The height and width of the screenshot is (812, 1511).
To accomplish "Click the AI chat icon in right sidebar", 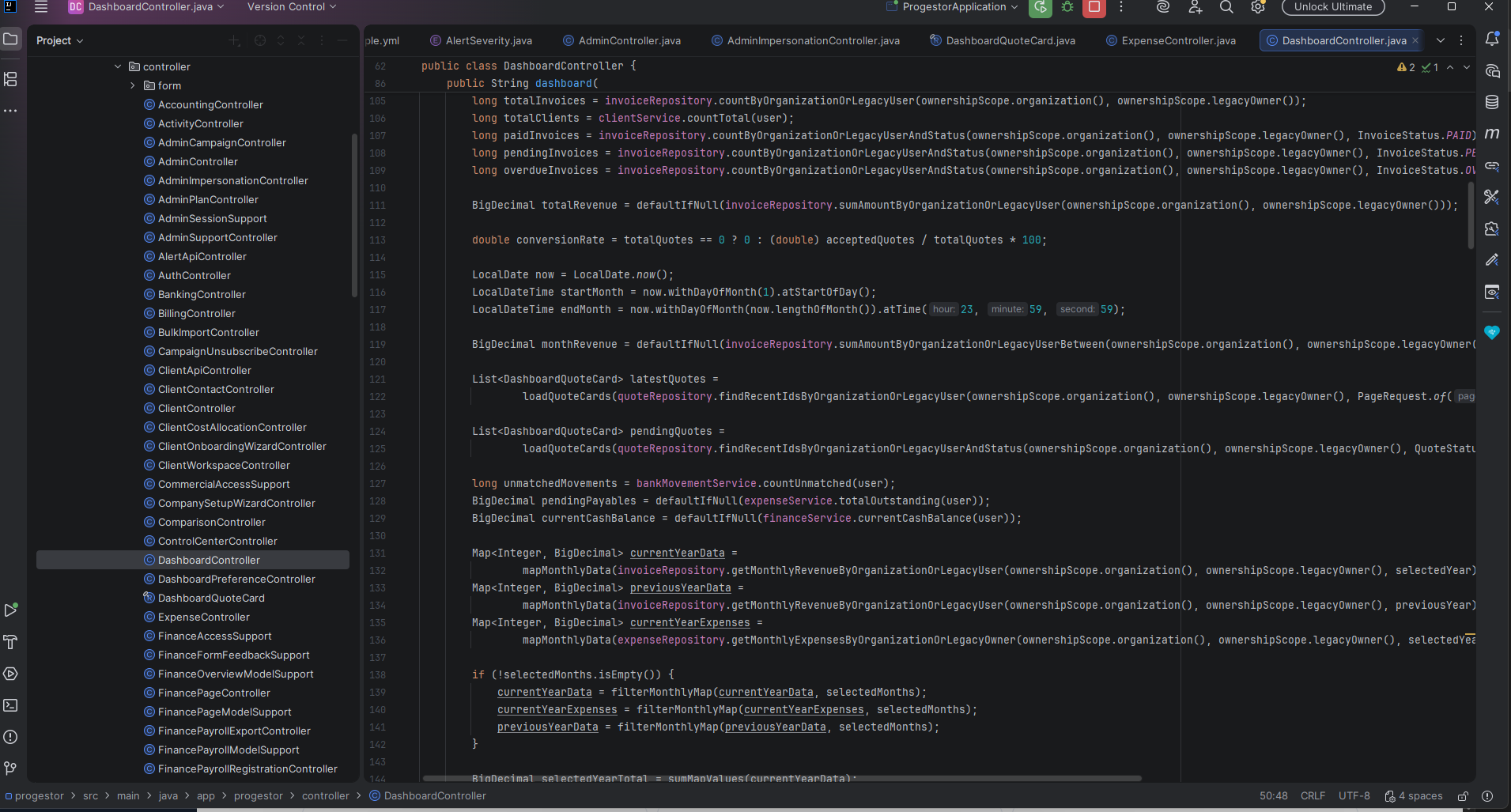I will (1492, 70).
